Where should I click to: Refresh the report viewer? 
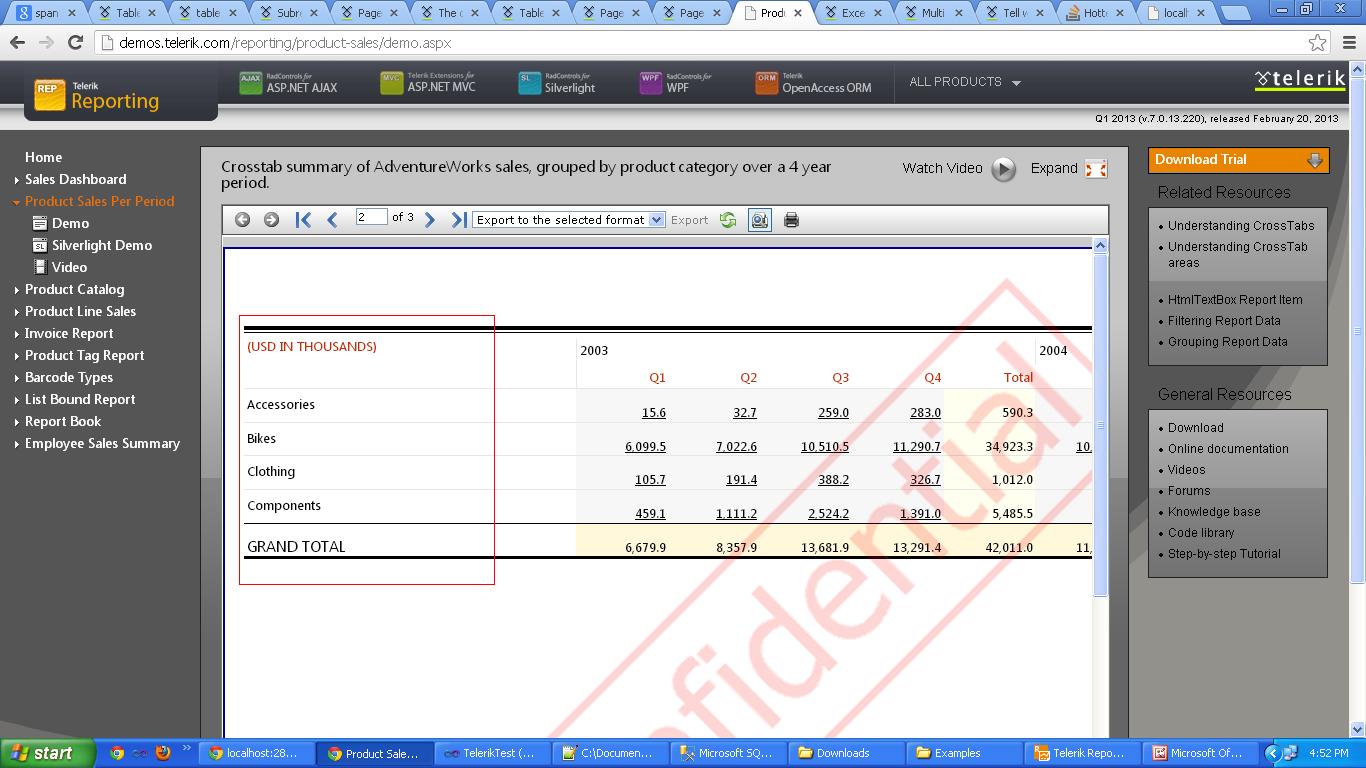coord(728,220)
